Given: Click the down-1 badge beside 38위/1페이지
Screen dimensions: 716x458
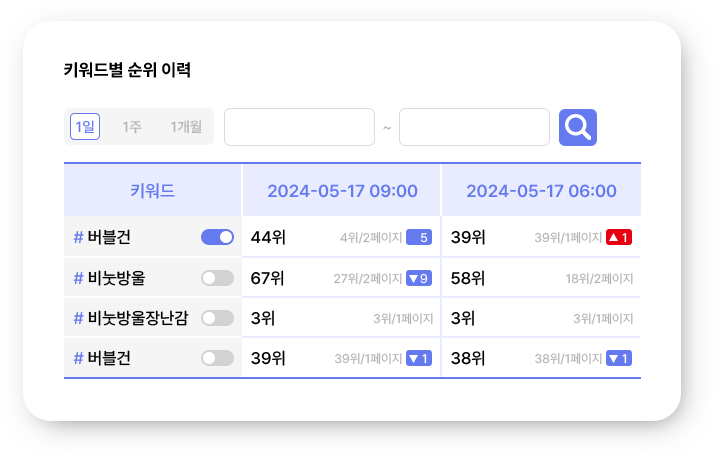Looking at the screenshot, I should coord(619,358).
